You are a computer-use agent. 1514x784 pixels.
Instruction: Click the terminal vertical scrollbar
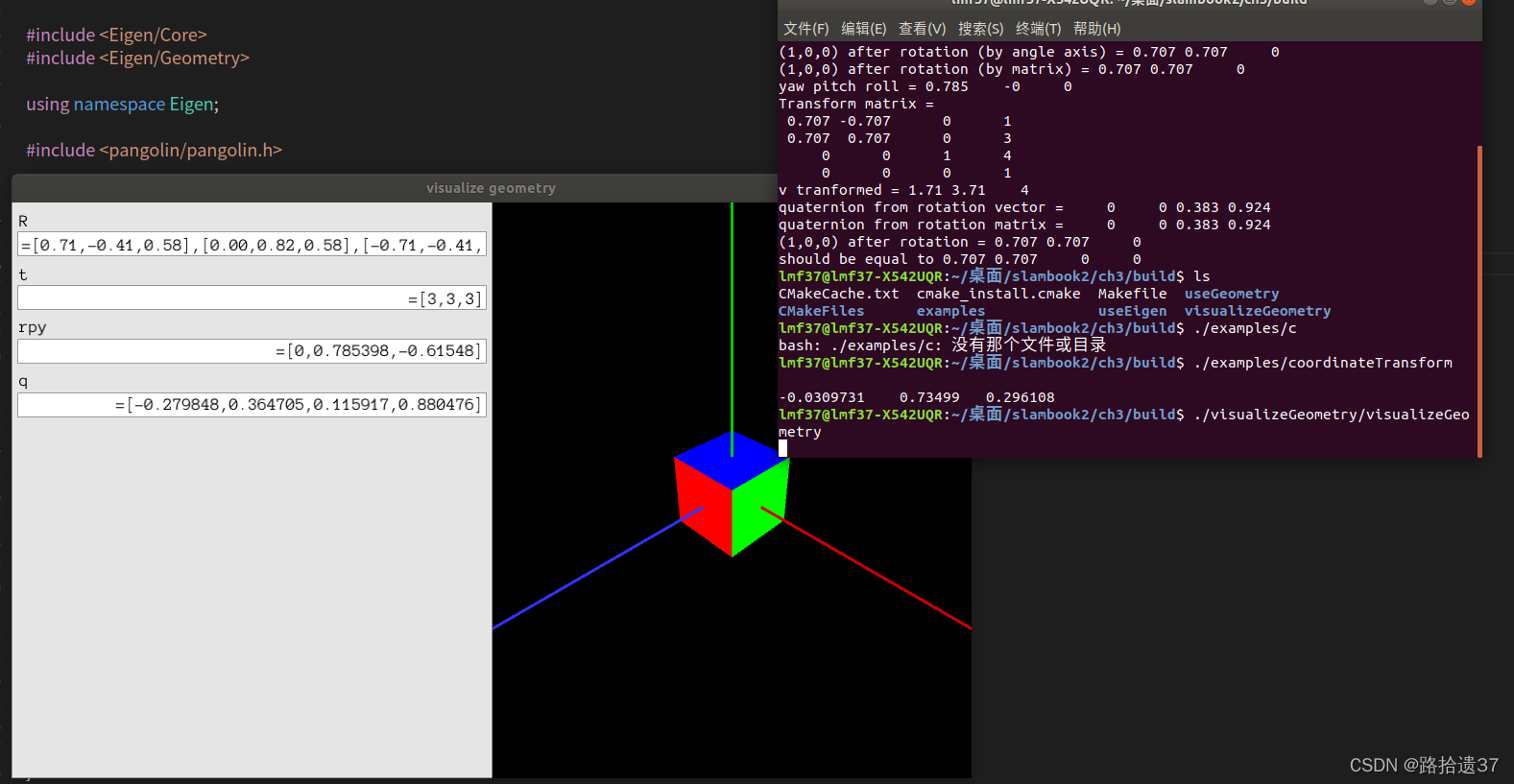(1479, 301)
